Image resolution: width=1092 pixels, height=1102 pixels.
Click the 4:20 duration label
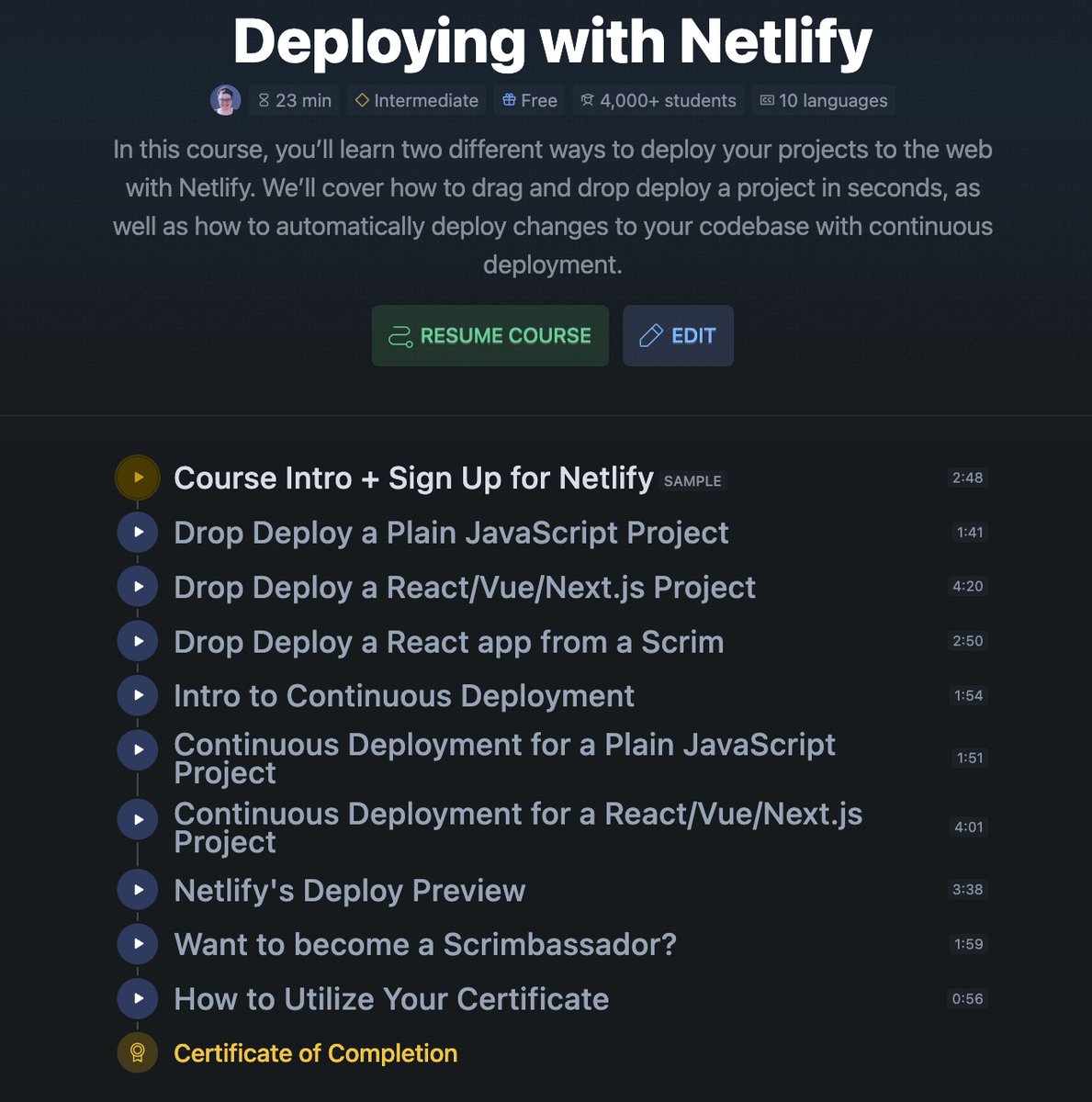pyautogui.click(x=968, y=586)
